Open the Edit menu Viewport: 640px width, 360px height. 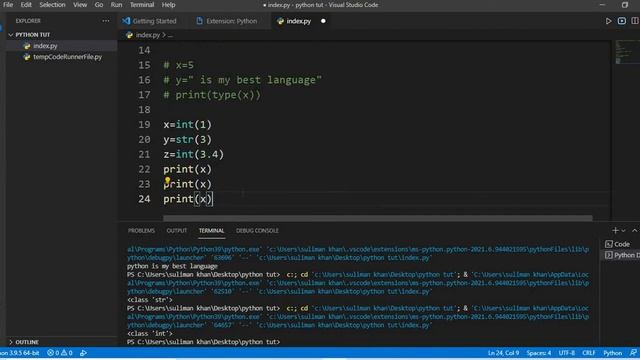pyautogui.click(x=26, y=5)
